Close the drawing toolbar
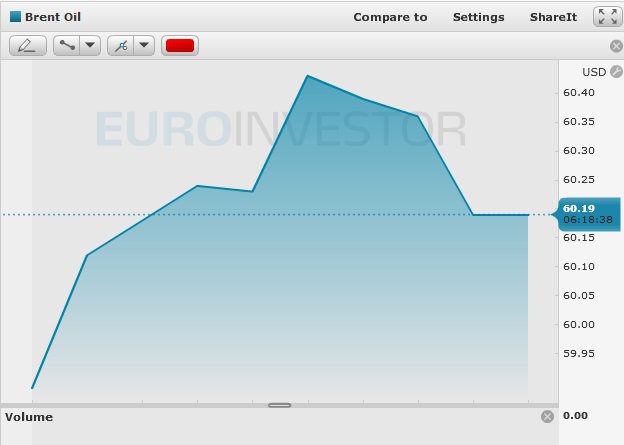Image resolution: width=624 pixels, height=445 pixels. [616, 46]
